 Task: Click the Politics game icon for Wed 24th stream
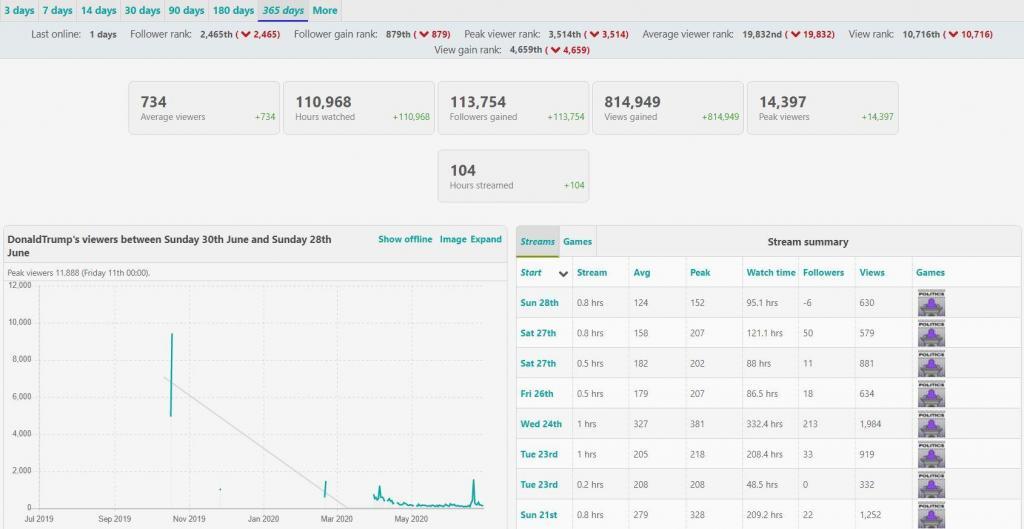pyautogui.click(x=931, y=424)
